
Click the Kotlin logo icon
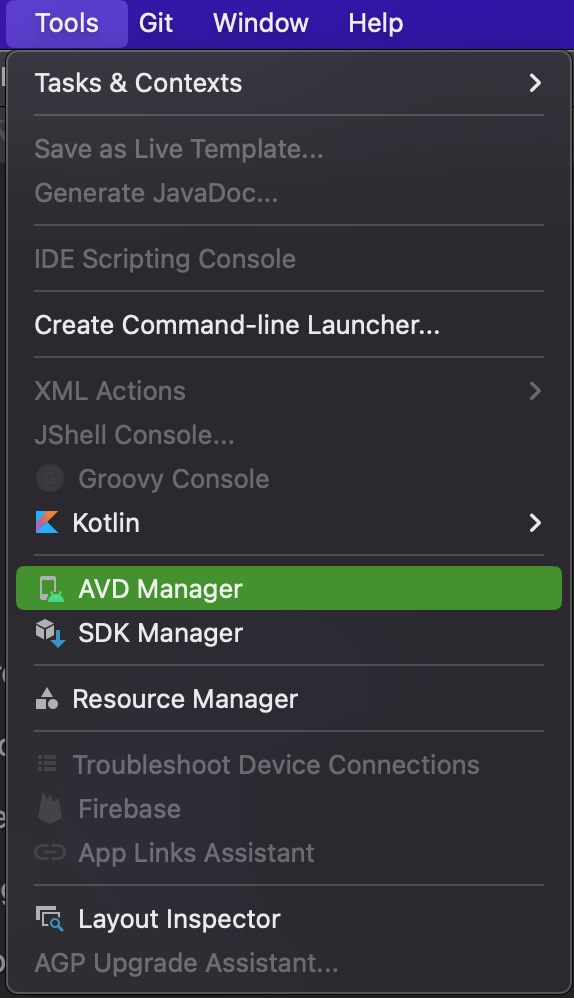[47, 523]
